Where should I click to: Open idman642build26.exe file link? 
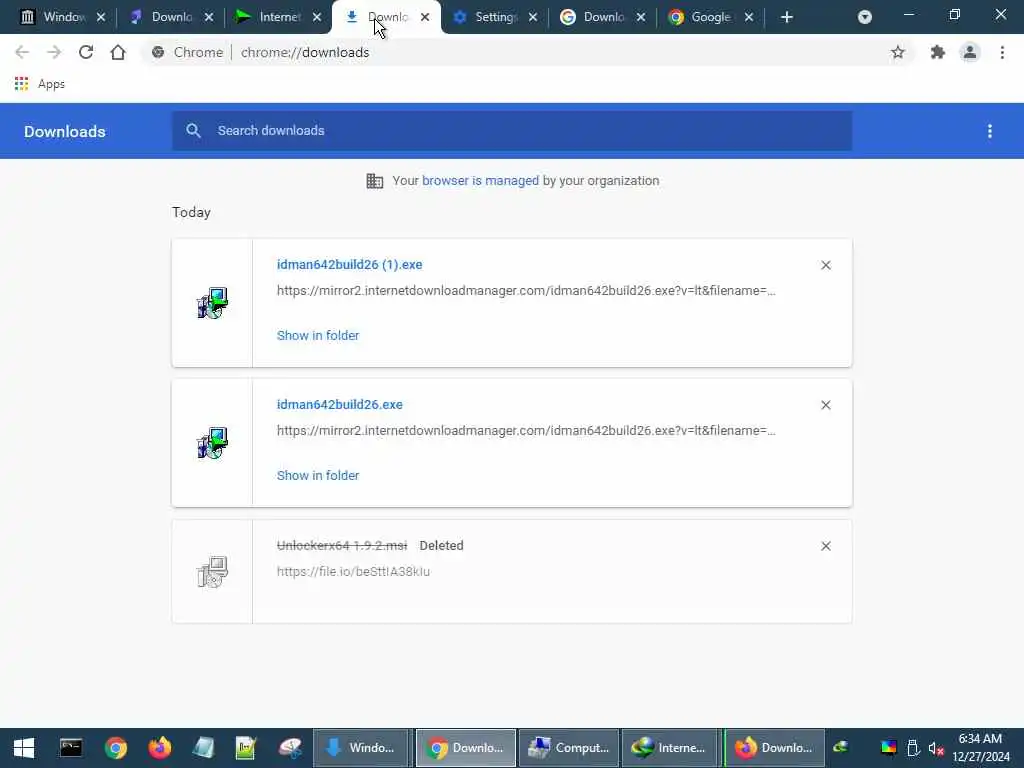[340, 405]
